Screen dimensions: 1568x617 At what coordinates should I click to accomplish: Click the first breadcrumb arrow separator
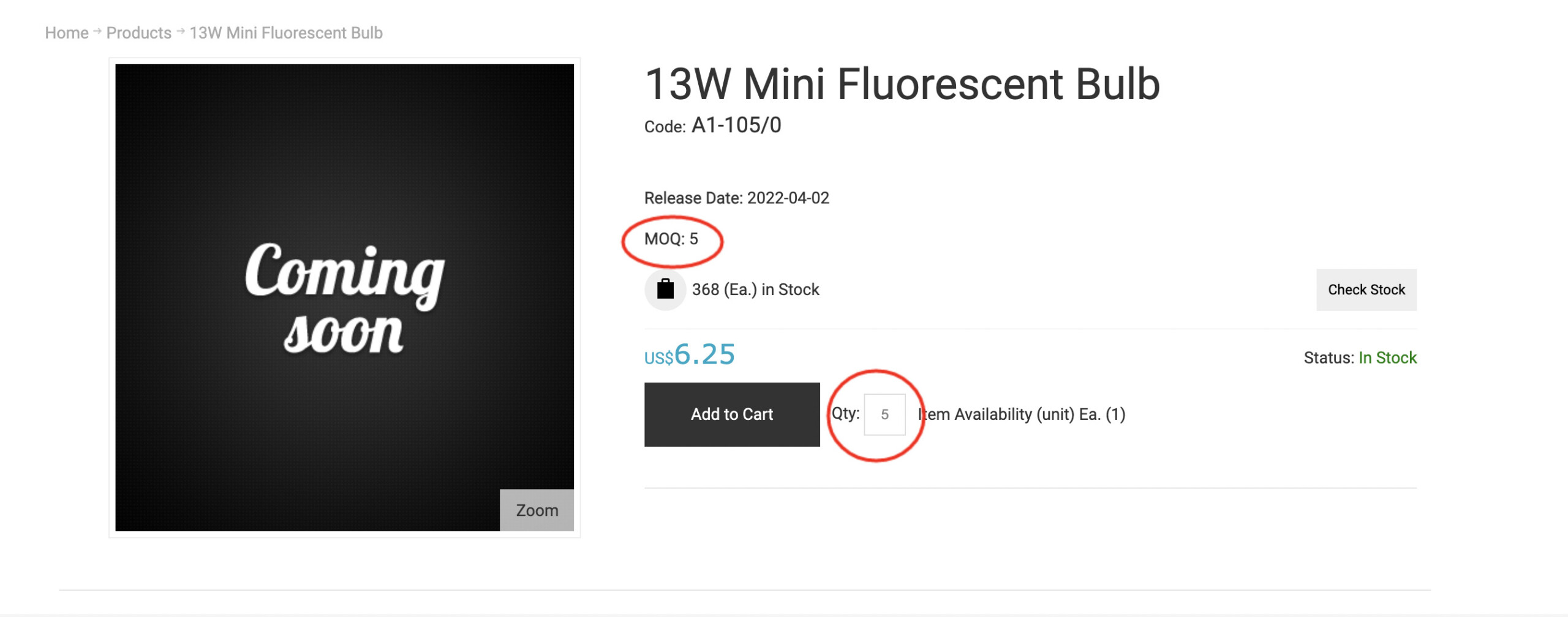(97, 31)
